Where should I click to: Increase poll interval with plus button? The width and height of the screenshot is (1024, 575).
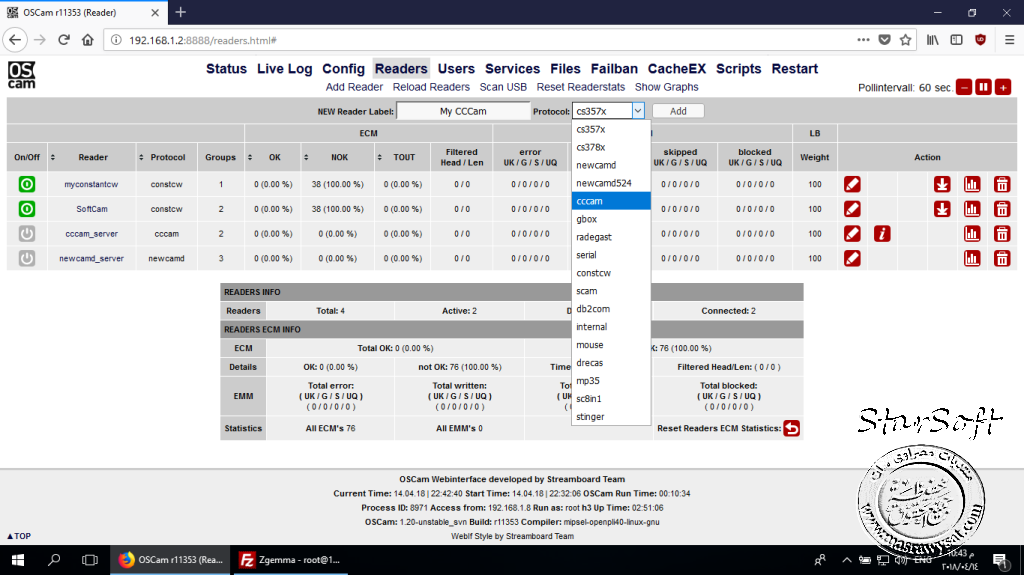point(1003,88)
